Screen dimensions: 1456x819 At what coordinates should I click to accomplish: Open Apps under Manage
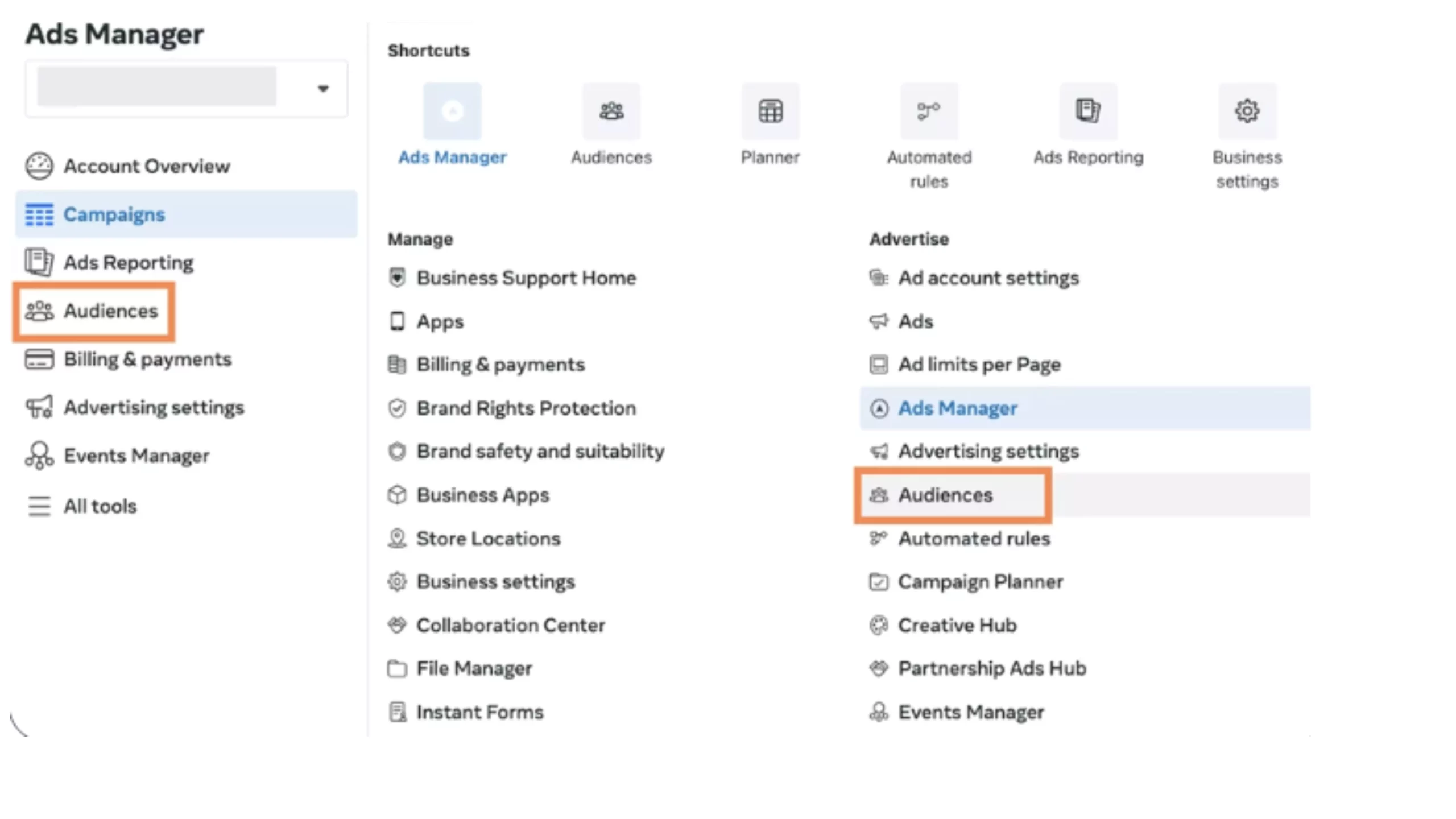[x=440, y=322]
